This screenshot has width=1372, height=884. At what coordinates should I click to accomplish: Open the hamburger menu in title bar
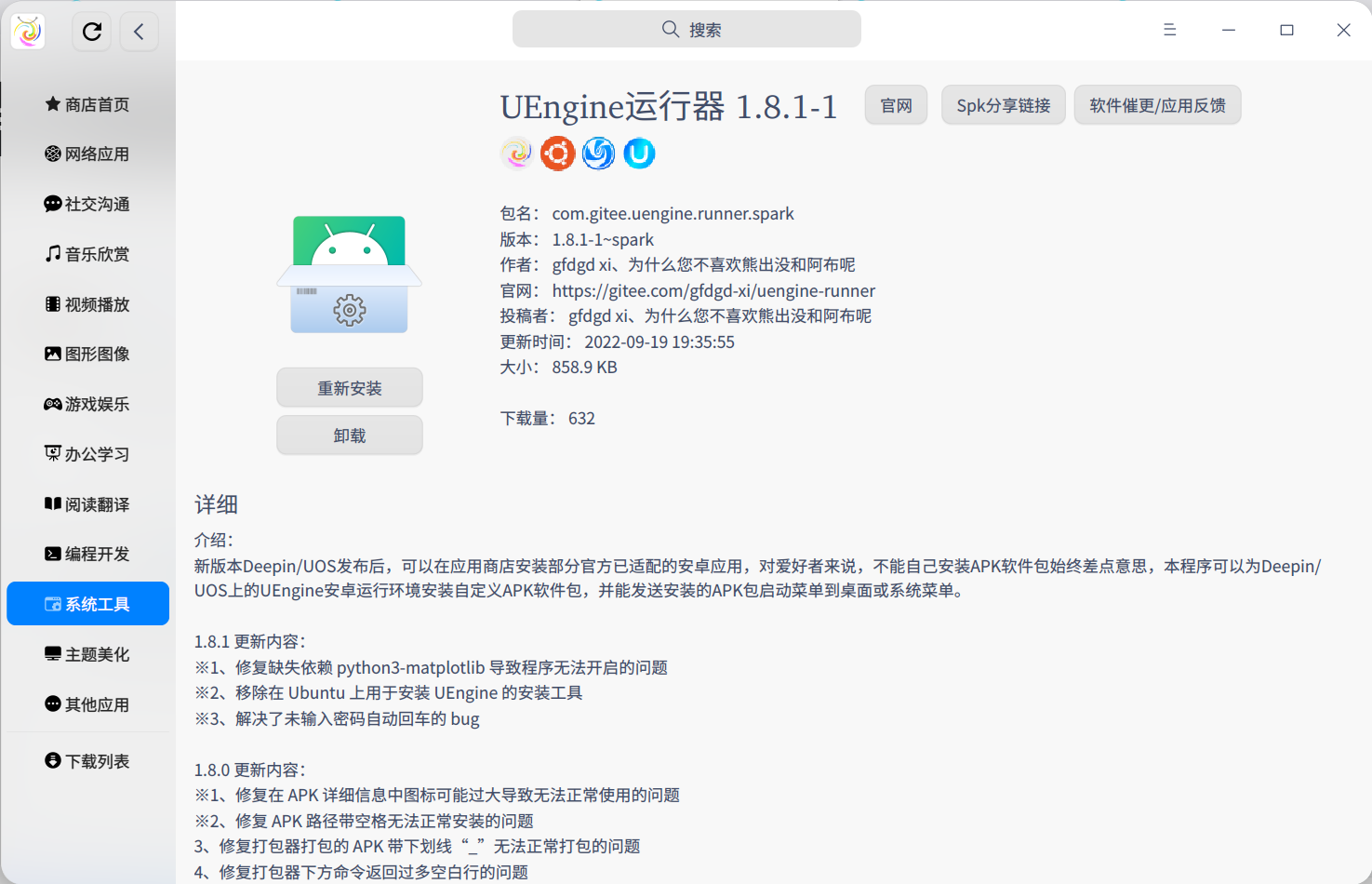(x=1169, y=29)
